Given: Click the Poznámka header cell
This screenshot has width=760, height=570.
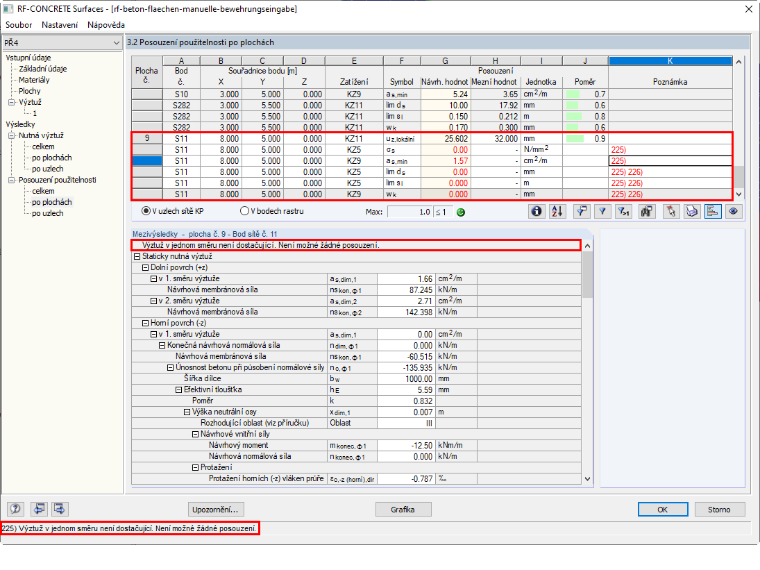Looking at the screenshot, I should pyautogui.click(x=670, y=81).
